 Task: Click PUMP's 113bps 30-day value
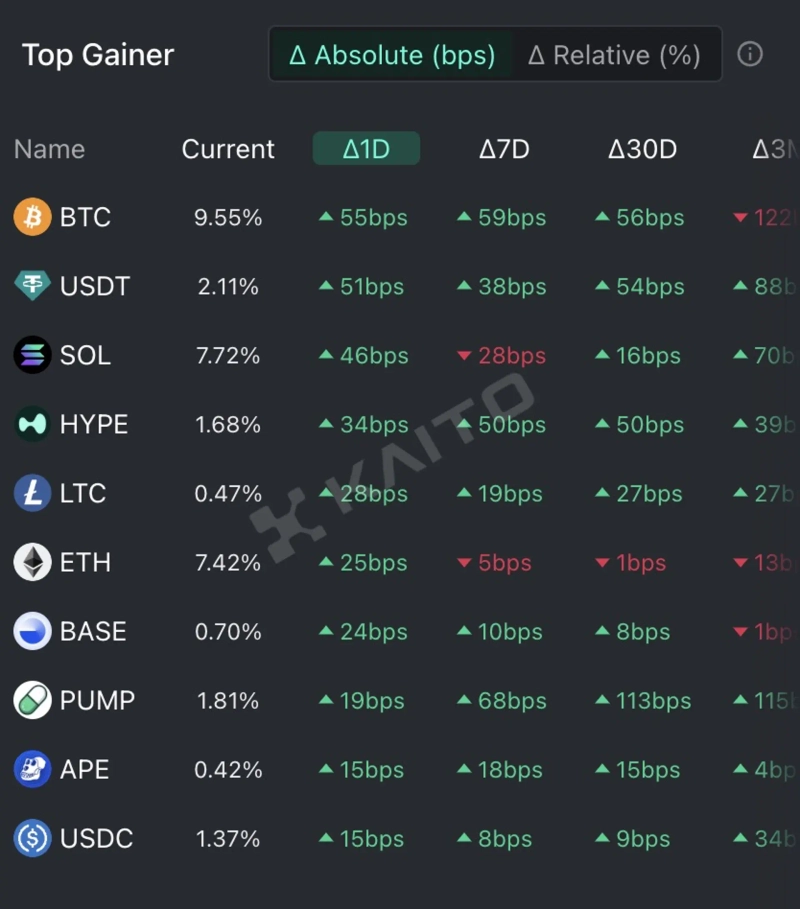[x=652, y=700]
